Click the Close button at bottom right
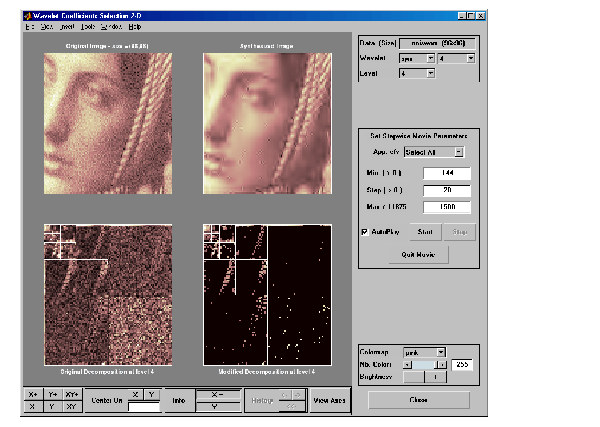 point(419,400)
